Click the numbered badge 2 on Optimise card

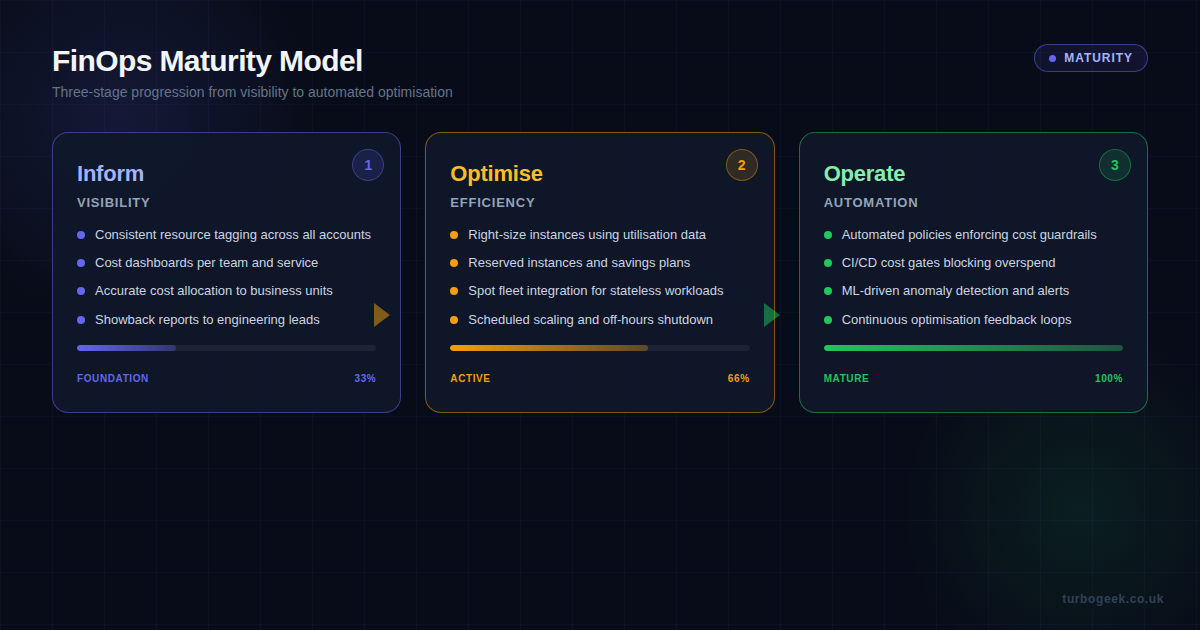coord(741,164)
